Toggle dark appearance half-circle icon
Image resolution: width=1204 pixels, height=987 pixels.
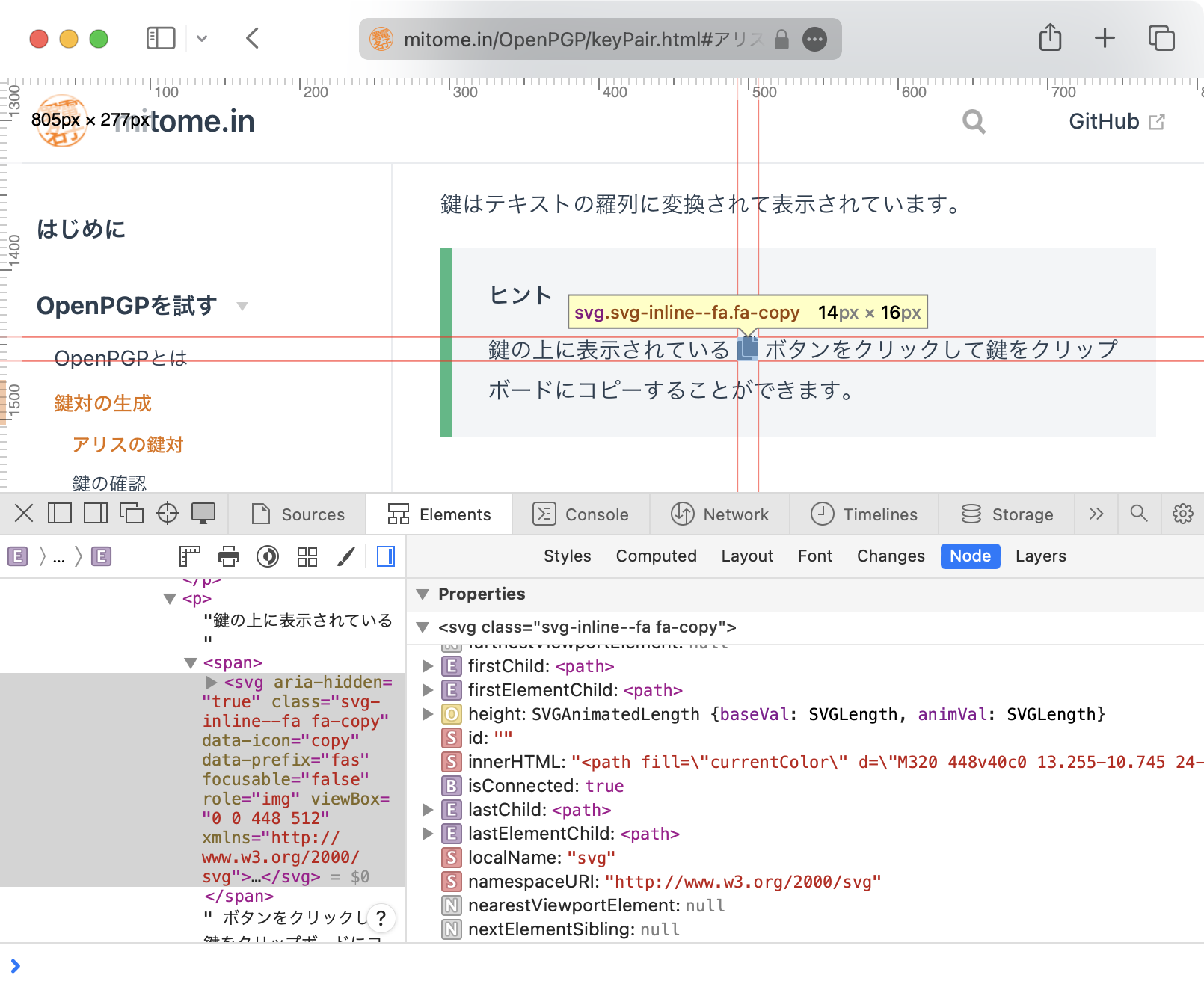click(x=268, y=556)
